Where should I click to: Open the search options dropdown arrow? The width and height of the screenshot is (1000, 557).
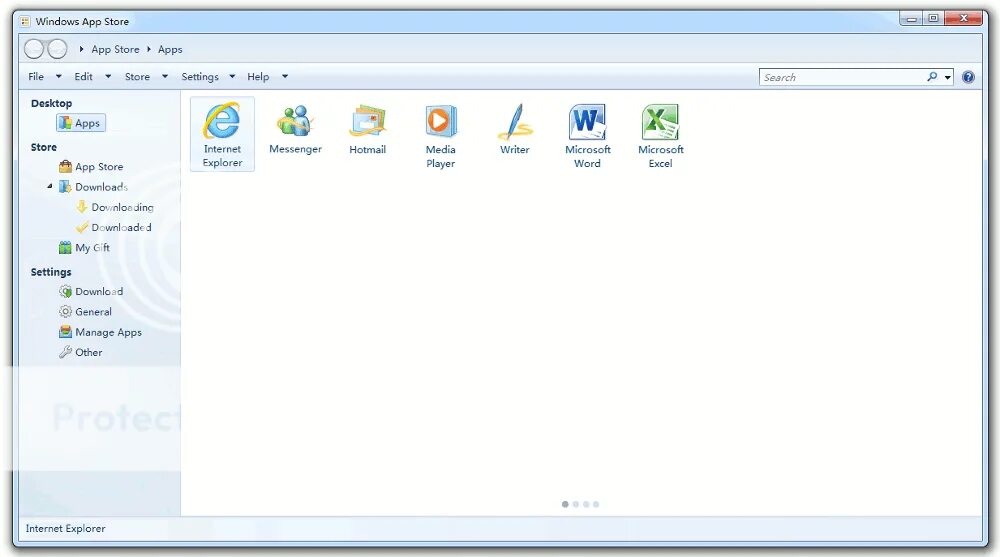point(948,77)
